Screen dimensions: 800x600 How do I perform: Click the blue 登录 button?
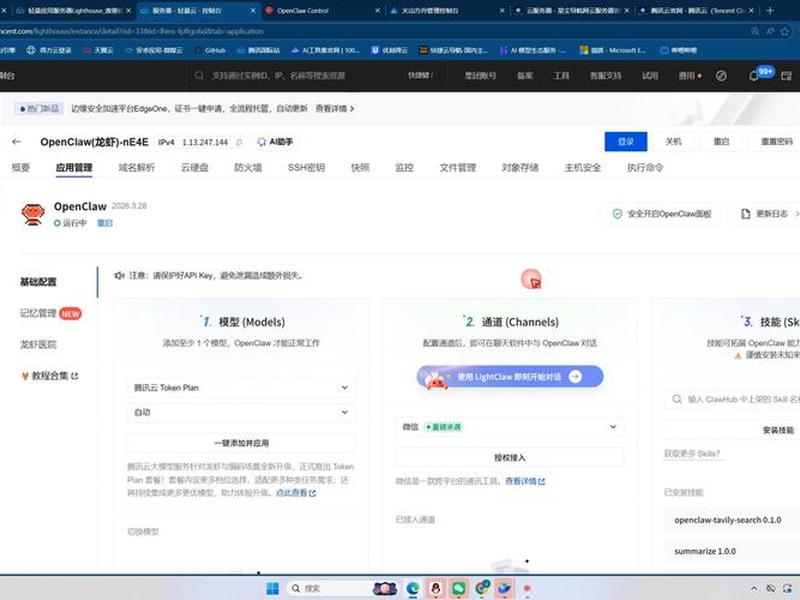(626, 142)
